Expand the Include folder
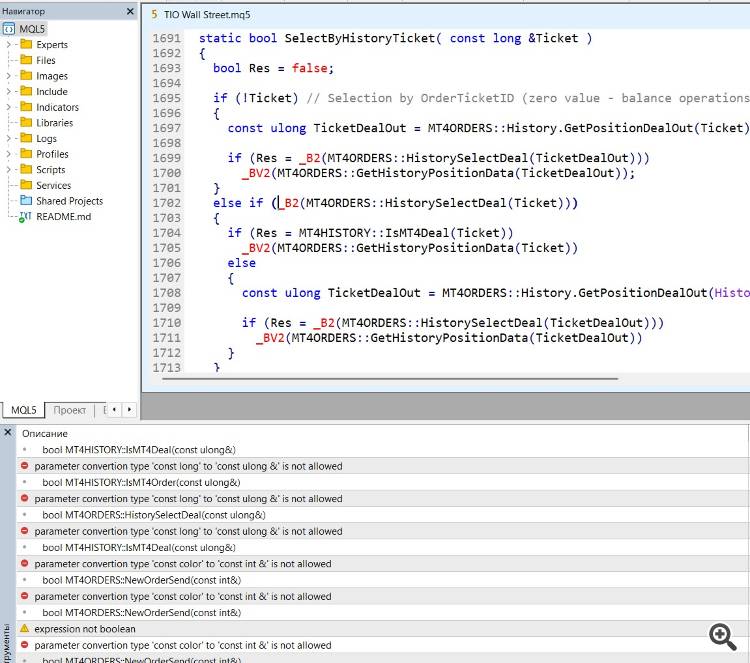The height and width of the screenshot is (663, 750). pyautogui.click(x=9, y=91)
